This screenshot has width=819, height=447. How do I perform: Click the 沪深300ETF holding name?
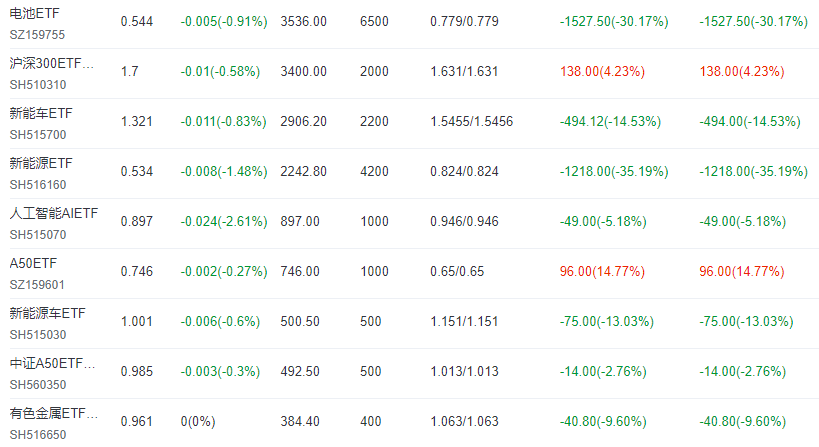(52, 63)
